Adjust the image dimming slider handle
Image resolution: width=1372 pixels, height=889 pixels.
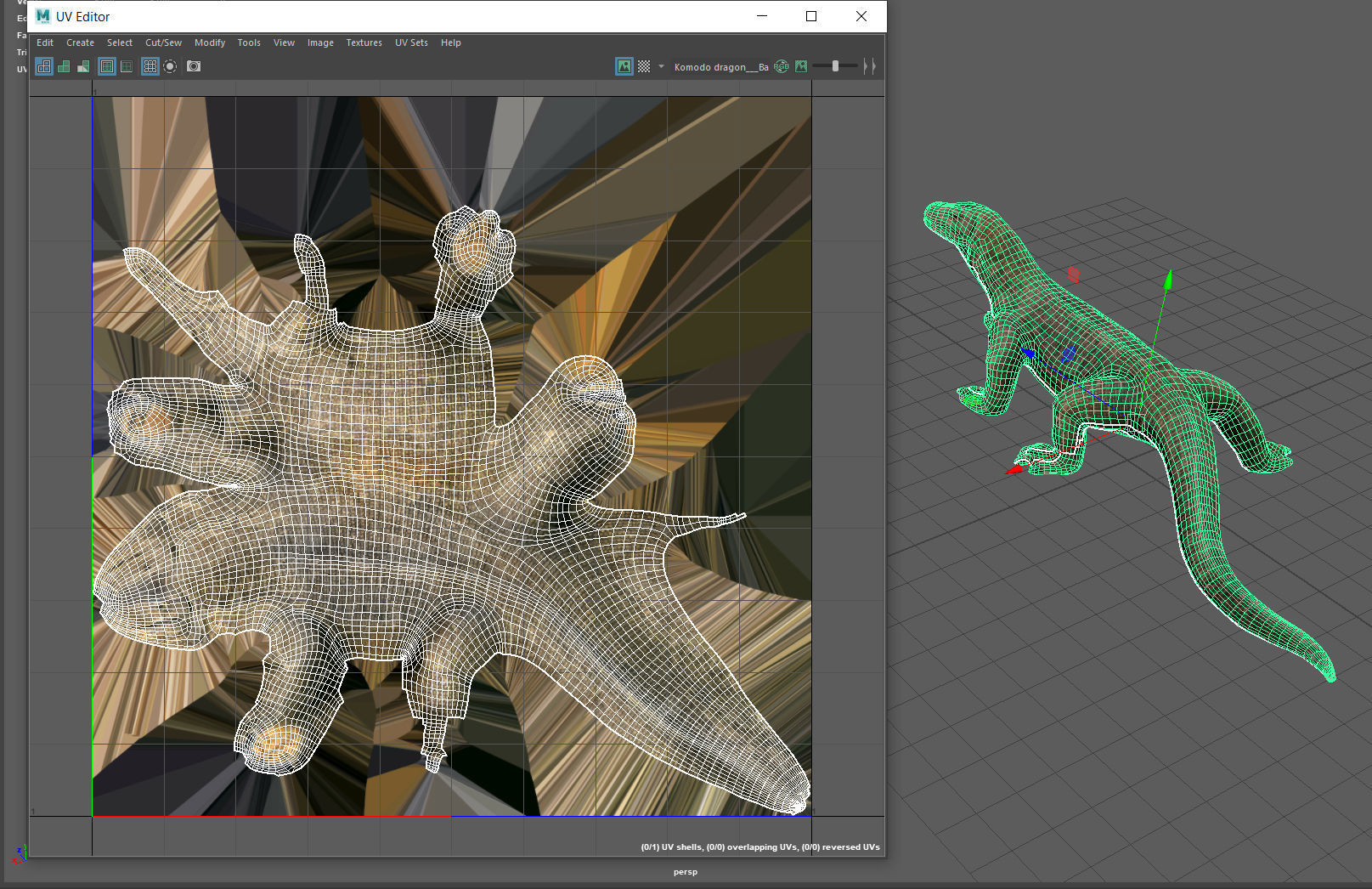point(835,66)
